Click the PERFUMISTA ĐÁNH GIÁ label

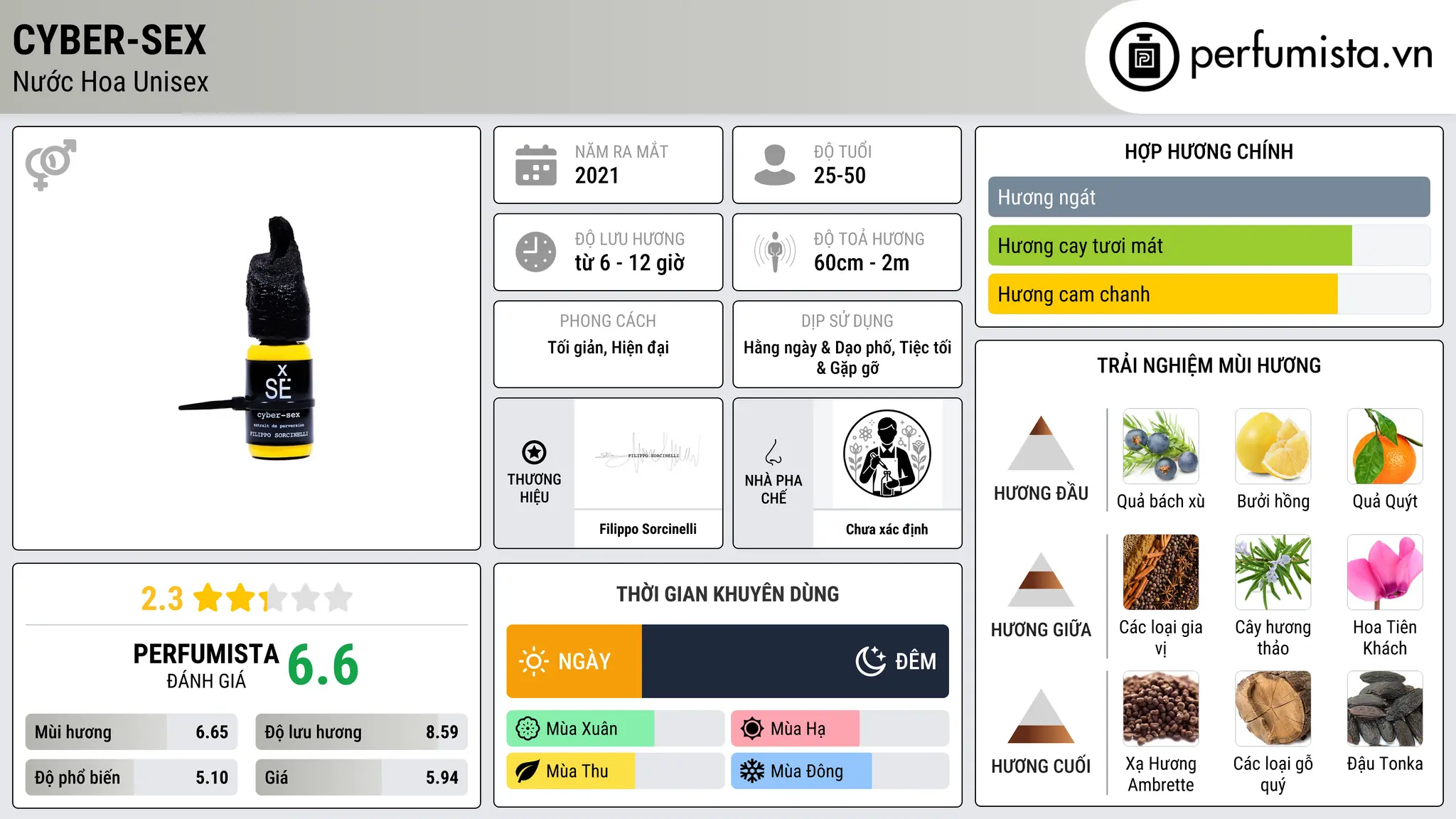coord(206,665)
